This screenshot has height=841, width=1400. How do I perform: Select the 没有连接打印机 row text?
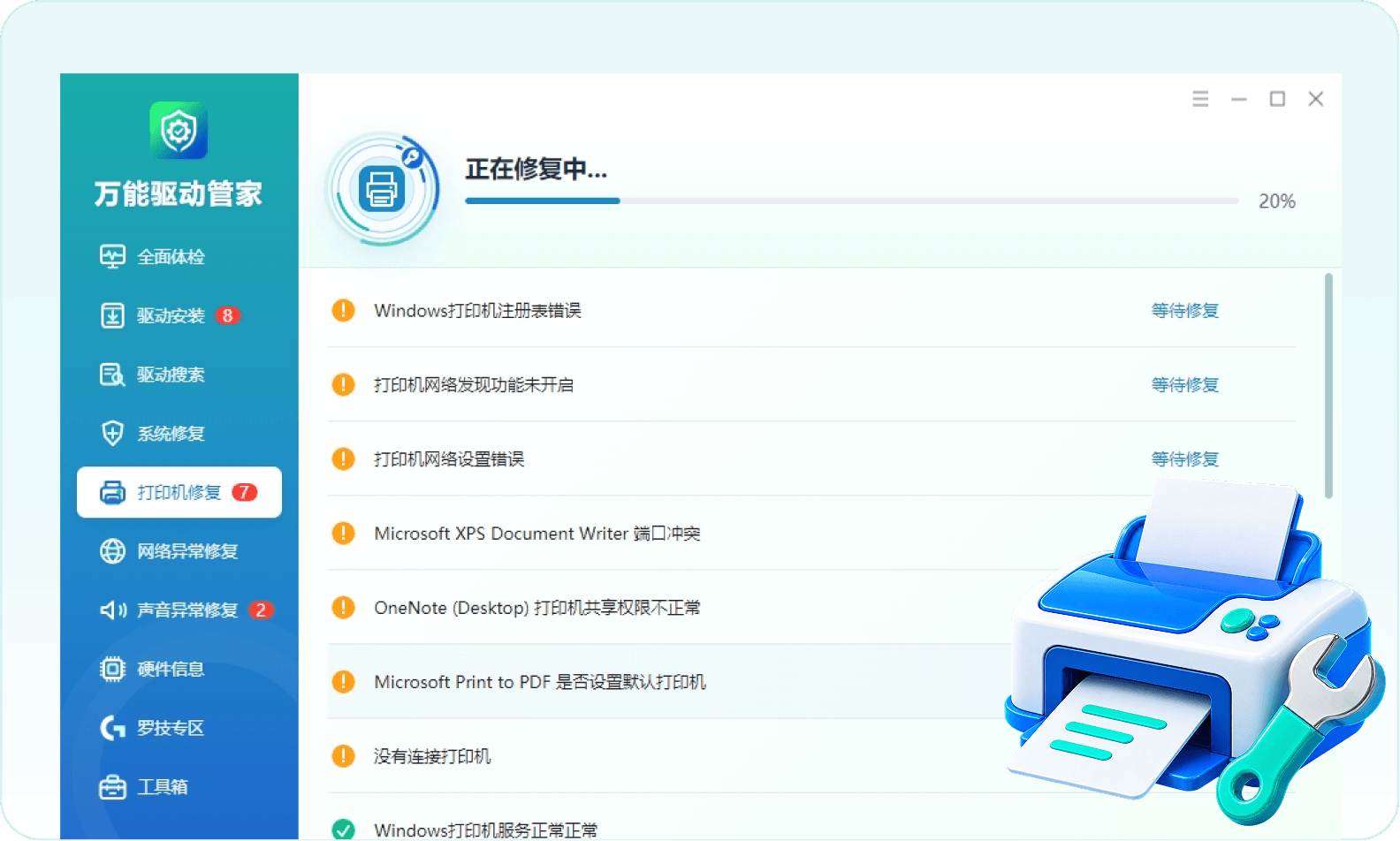pyautogui.click(x=432, y=756)
